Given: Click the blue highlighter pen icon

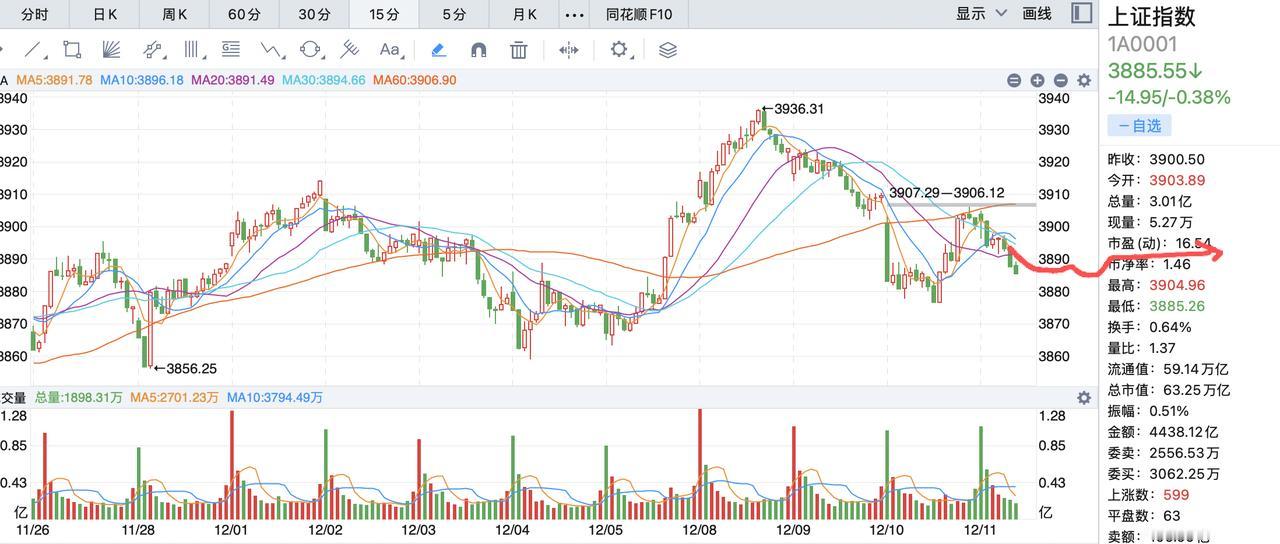Looking at the screenshot, I should 438,49.
